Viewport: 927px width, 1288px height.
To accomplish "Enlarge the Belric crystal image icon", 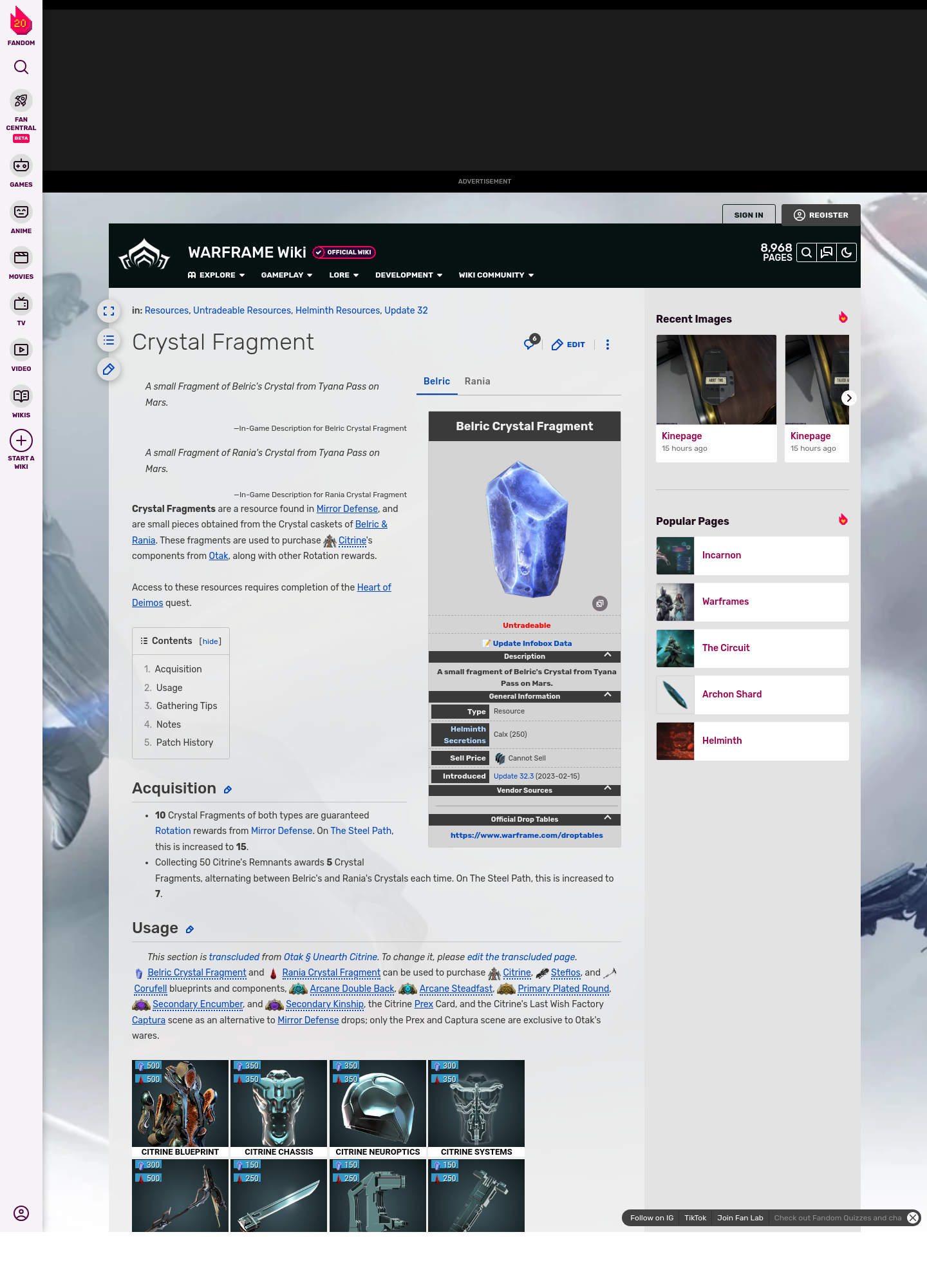I will click(x=600, y=603).
